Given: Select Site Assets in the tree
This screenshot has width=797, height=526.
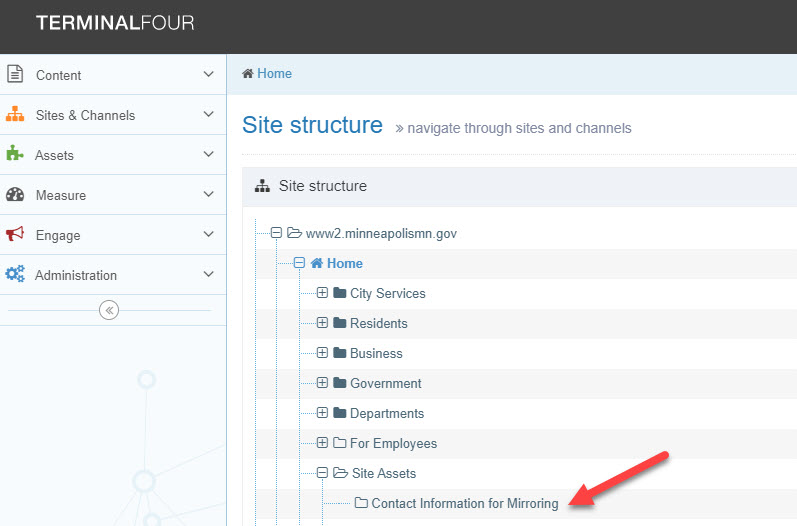Looking at the screenshot, I should click(384, 473).
